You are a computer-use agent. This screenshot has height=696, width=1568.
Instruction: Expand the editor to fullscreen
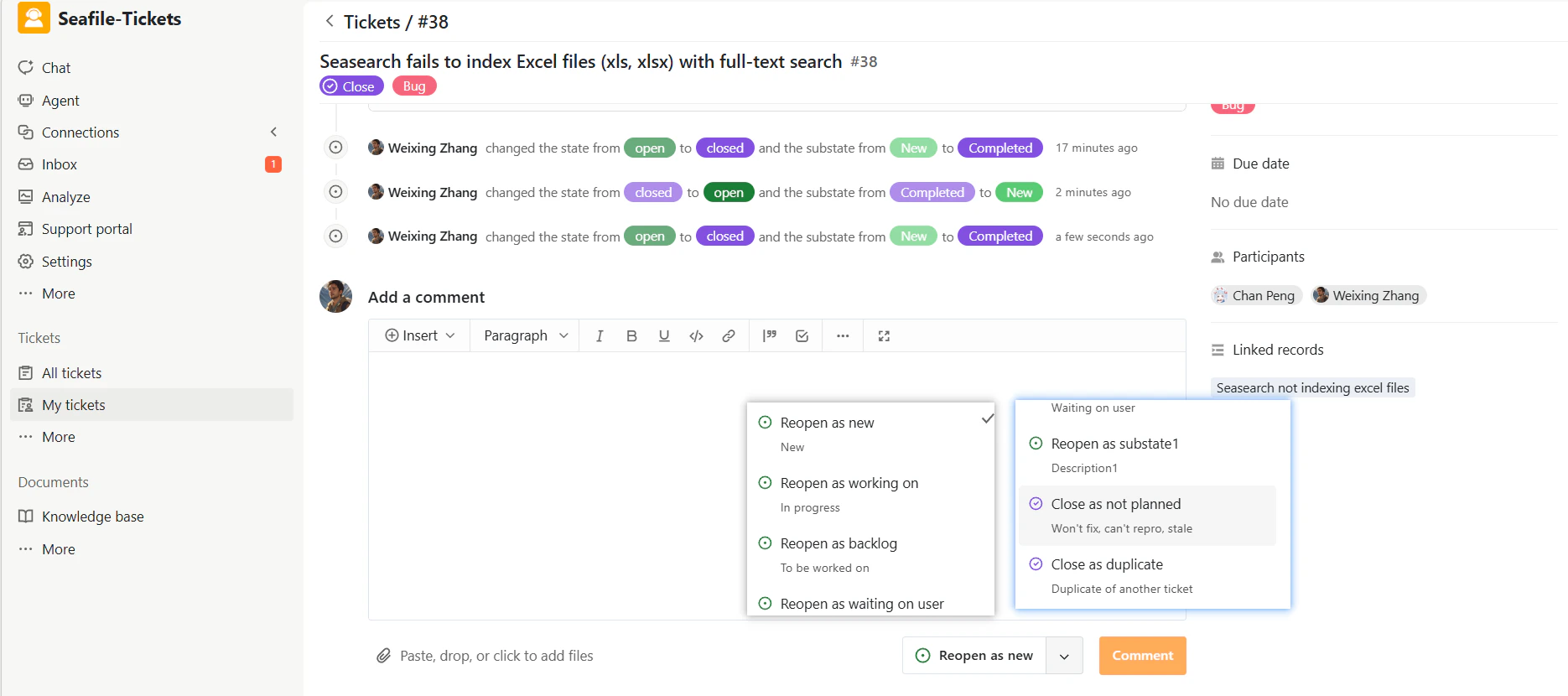pyautogui.click(x=884, y=335)
